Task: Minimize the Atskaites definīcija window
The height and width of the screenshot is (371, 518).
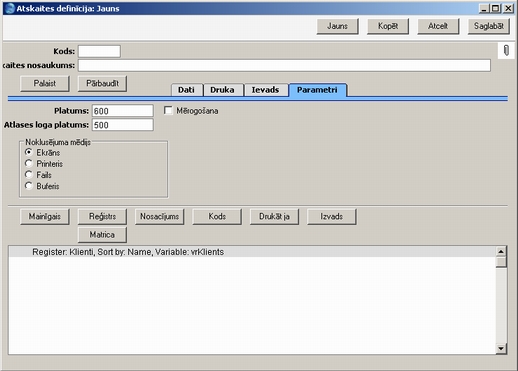Action: [484, 8]
